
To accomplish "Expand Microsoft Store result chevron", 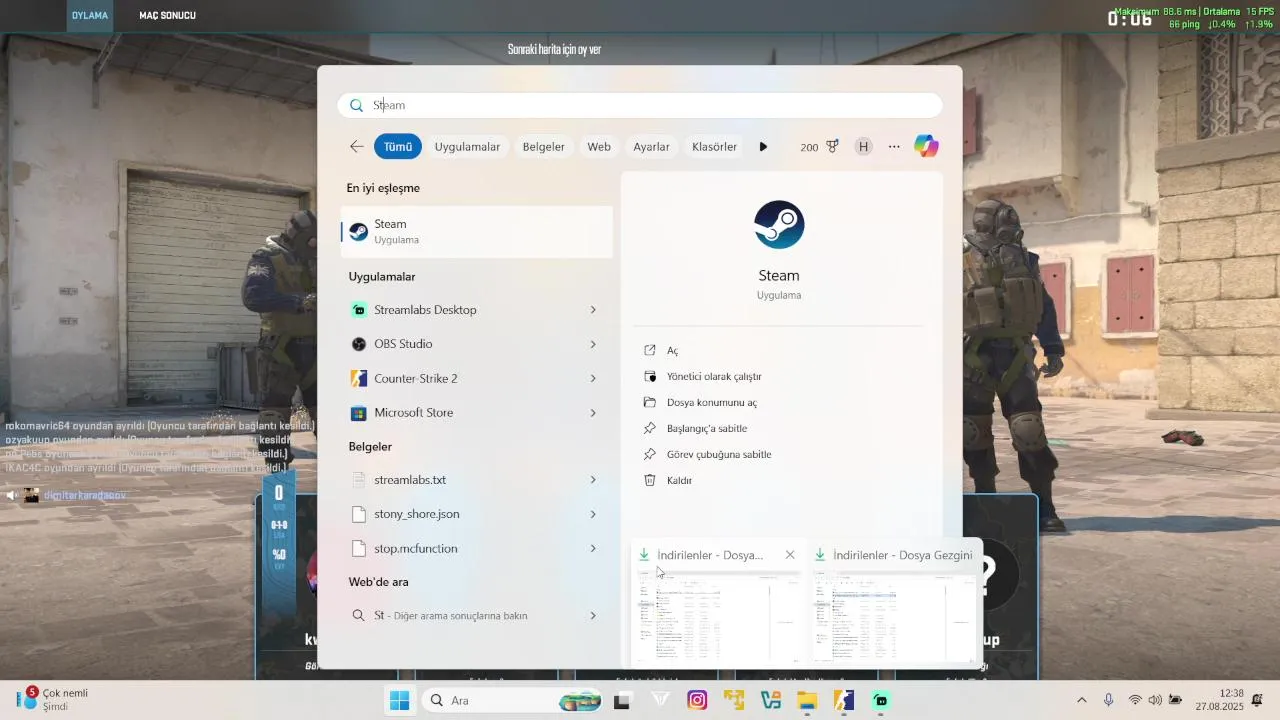I will coord(593,413).
